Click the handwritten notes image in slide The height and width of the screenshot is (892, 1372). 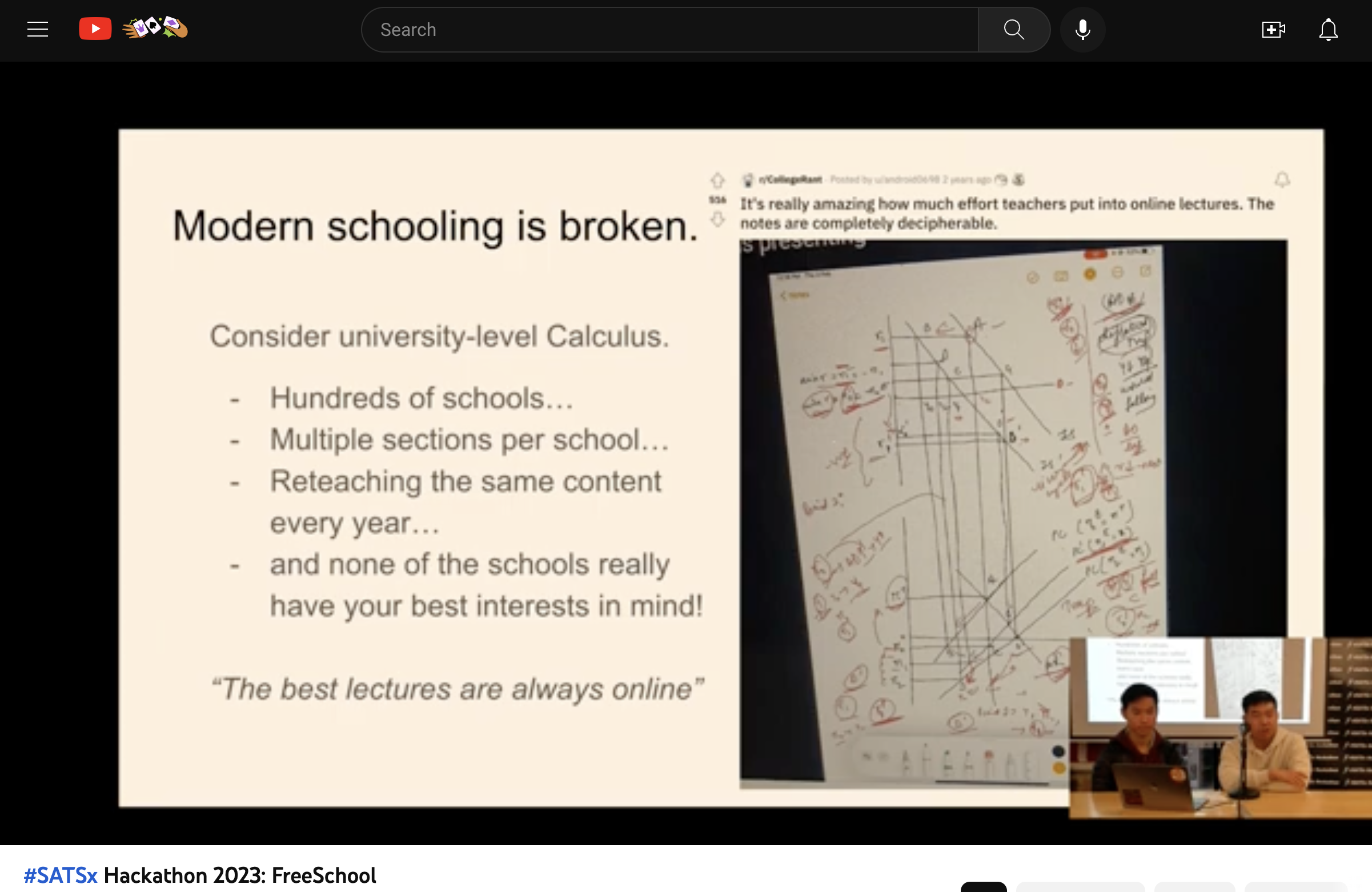point(969,490)
